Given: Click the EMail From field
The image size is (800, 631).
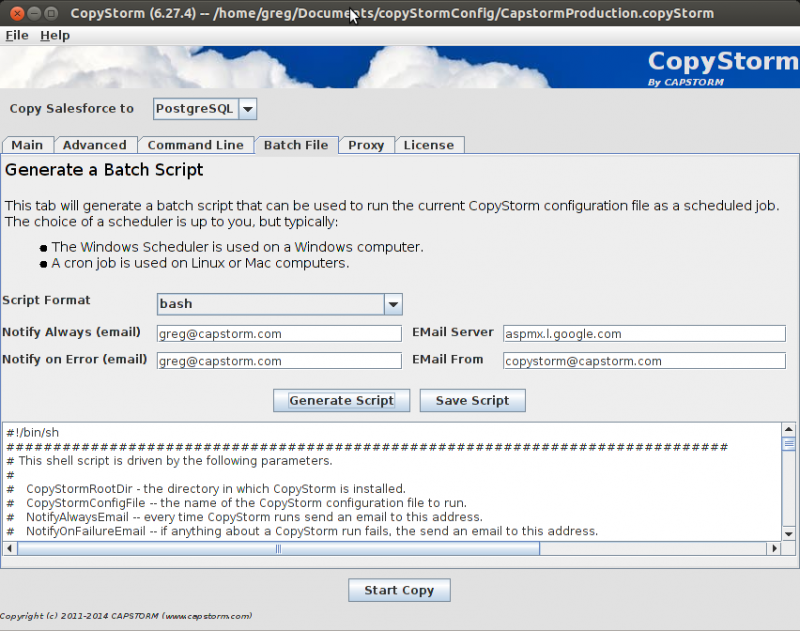Looking at the screenshot, I should pos(644,361).
